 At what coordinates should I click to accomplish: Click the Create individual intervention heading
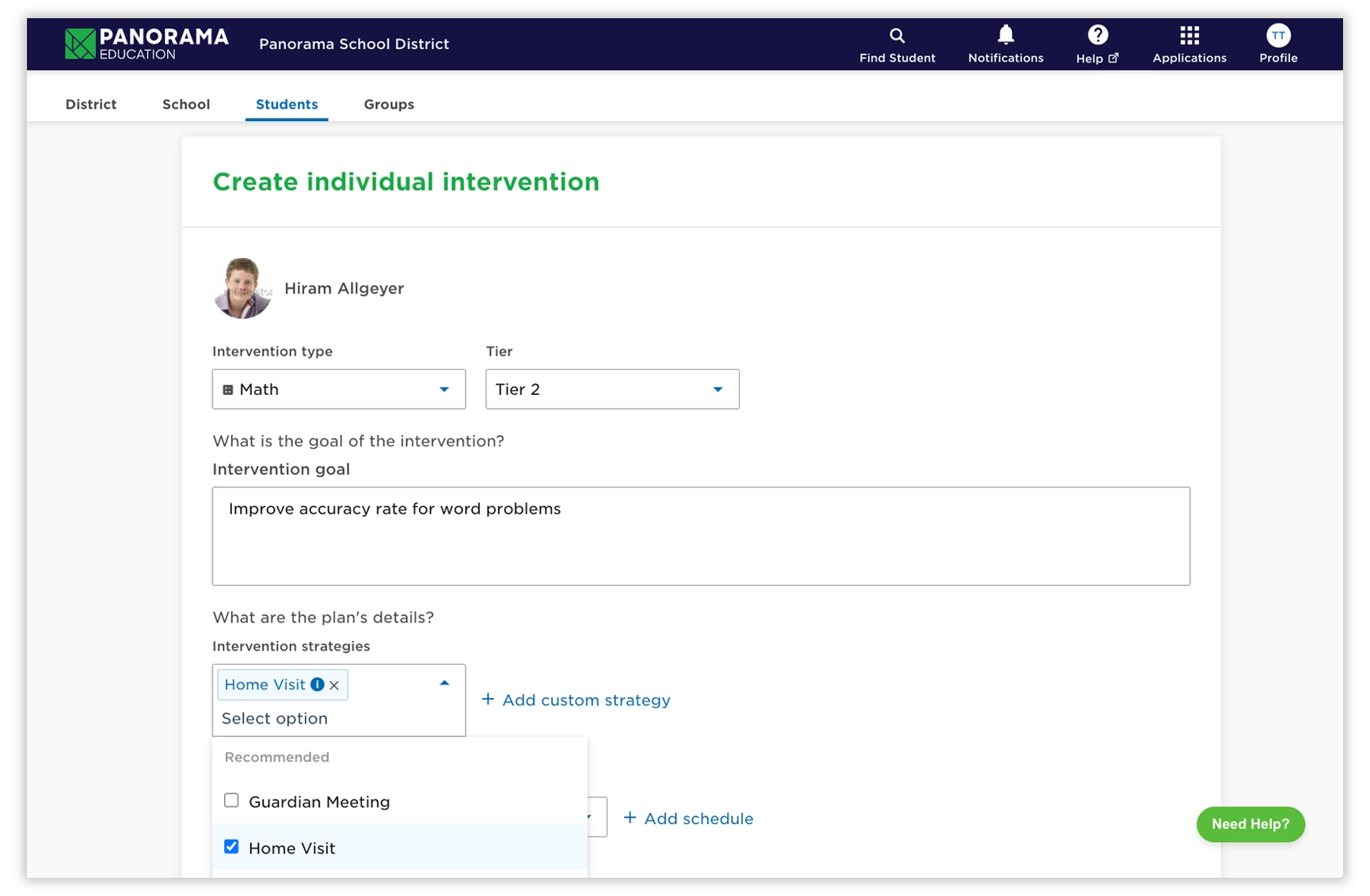point(406,182)
